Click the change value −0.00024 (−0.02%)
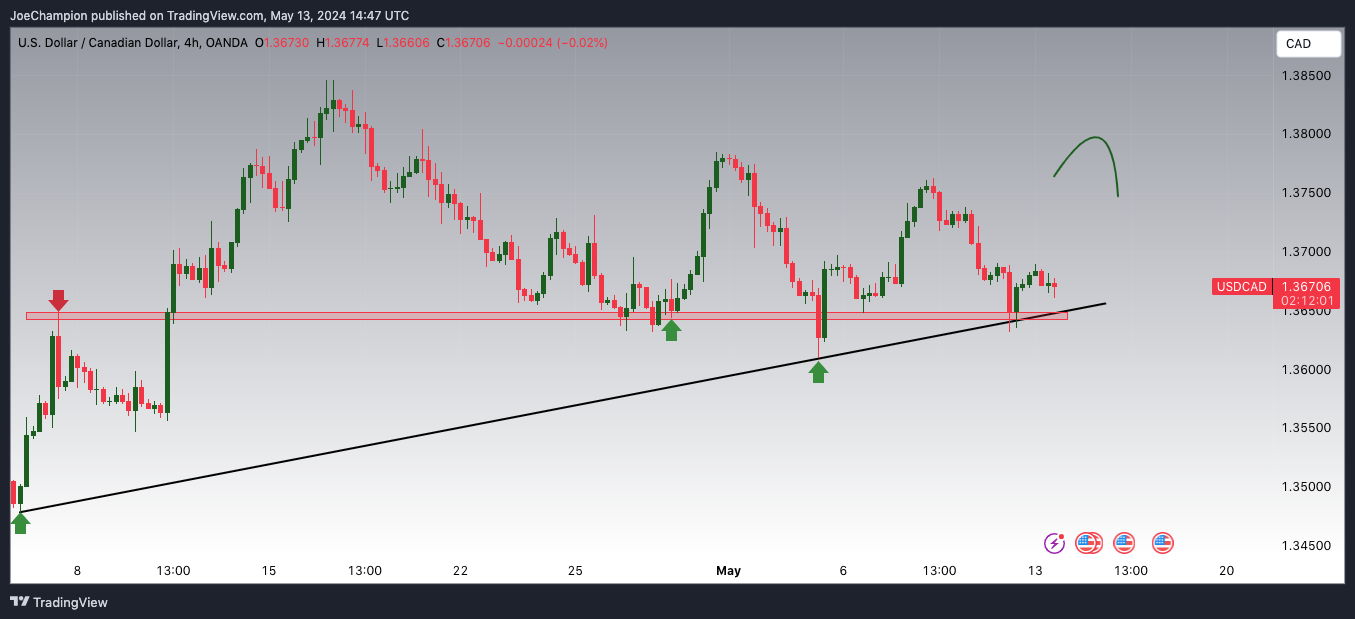 click(552, 43)
